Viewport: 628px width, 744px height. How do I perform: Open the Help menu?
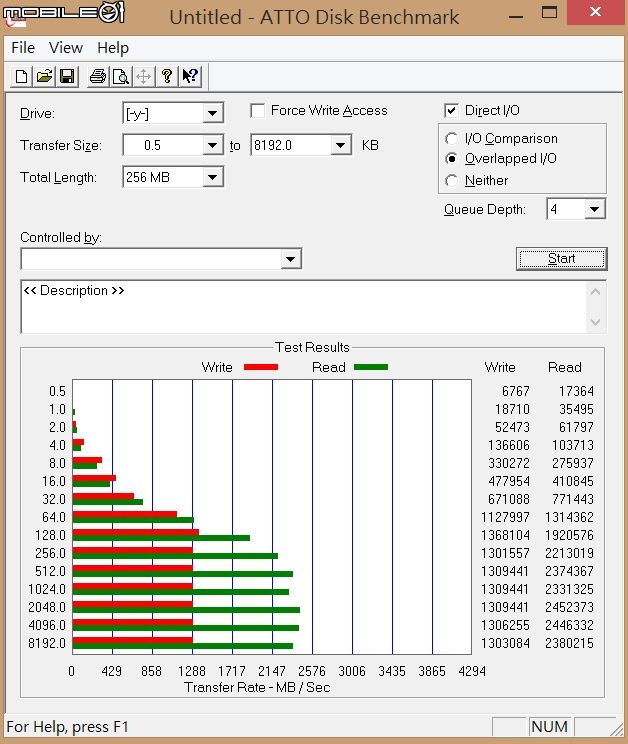(x=113, y=48)
